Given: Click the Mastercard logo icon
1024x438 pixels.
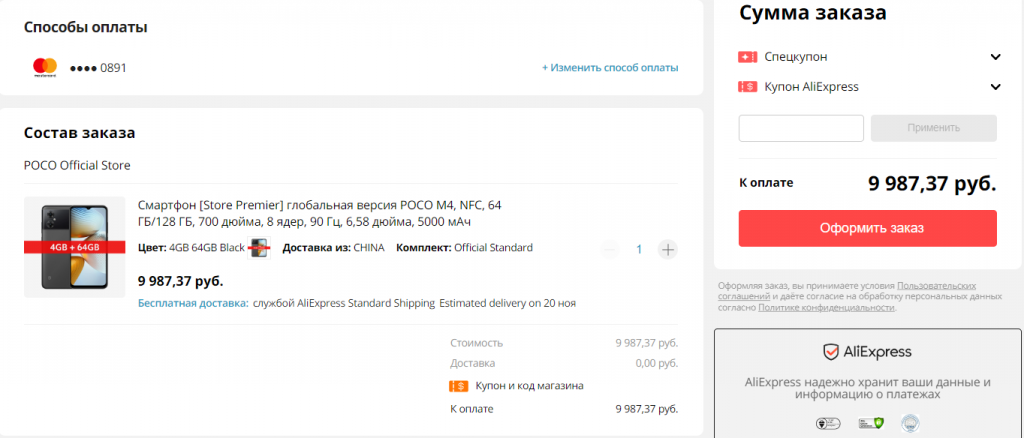Looking at the screenshot, I should click(45, 67).
